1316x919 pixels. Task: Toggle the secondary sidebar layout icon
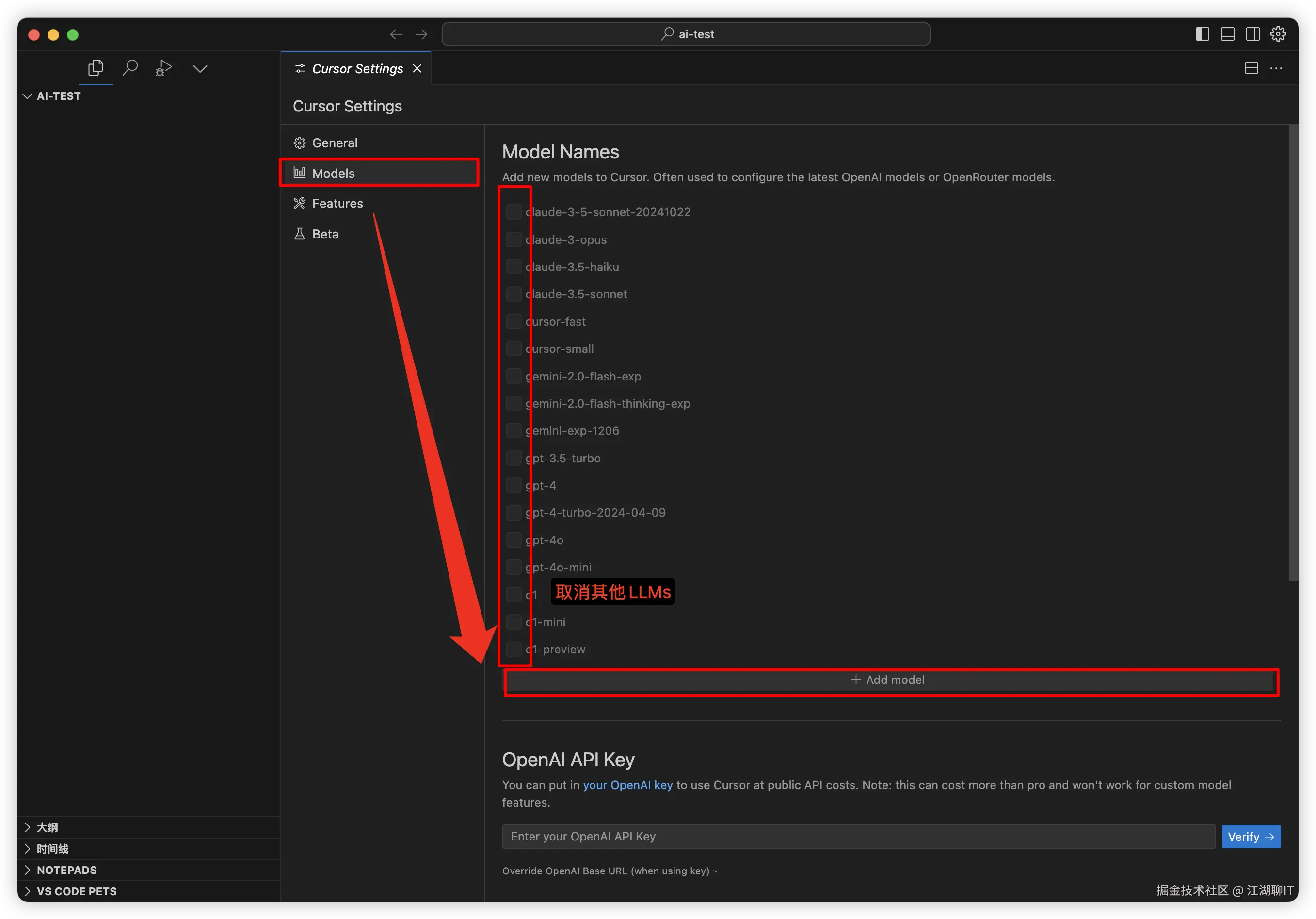click(x=1252, y=34)
